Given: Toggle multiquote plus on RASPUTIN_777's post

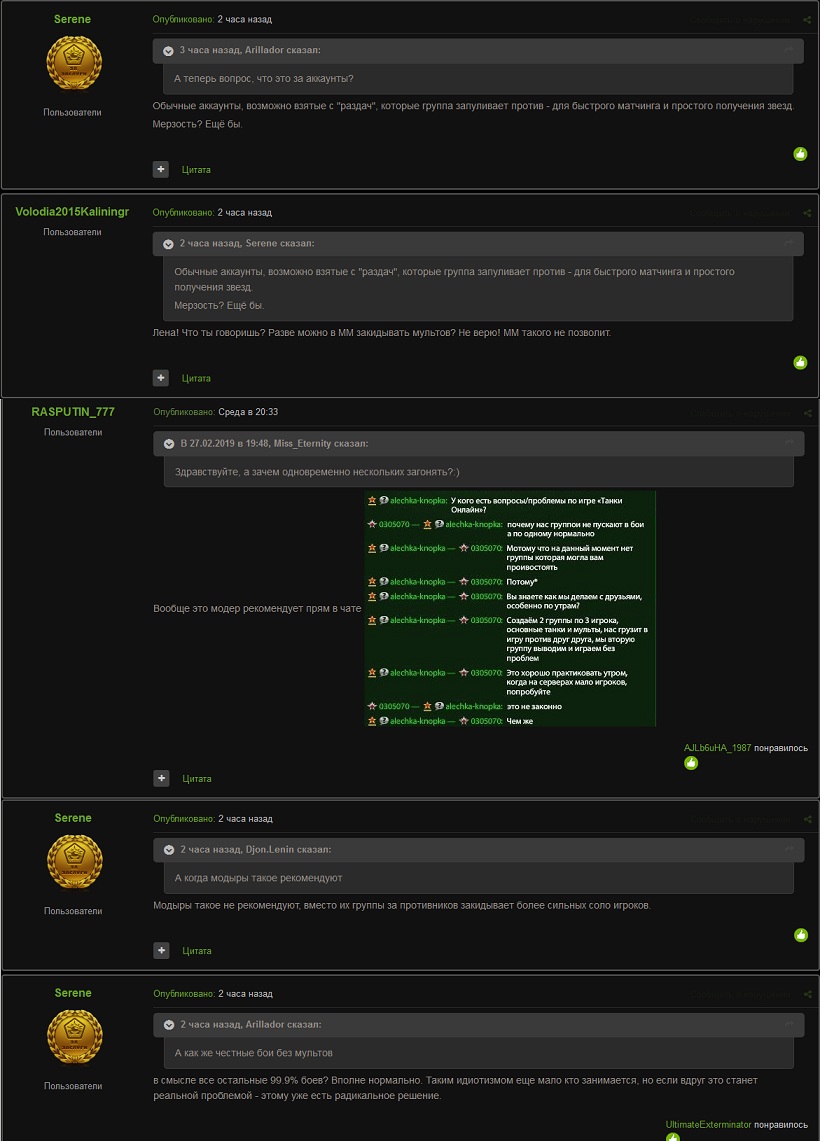Looking at the screenshot, I should 161,778.
